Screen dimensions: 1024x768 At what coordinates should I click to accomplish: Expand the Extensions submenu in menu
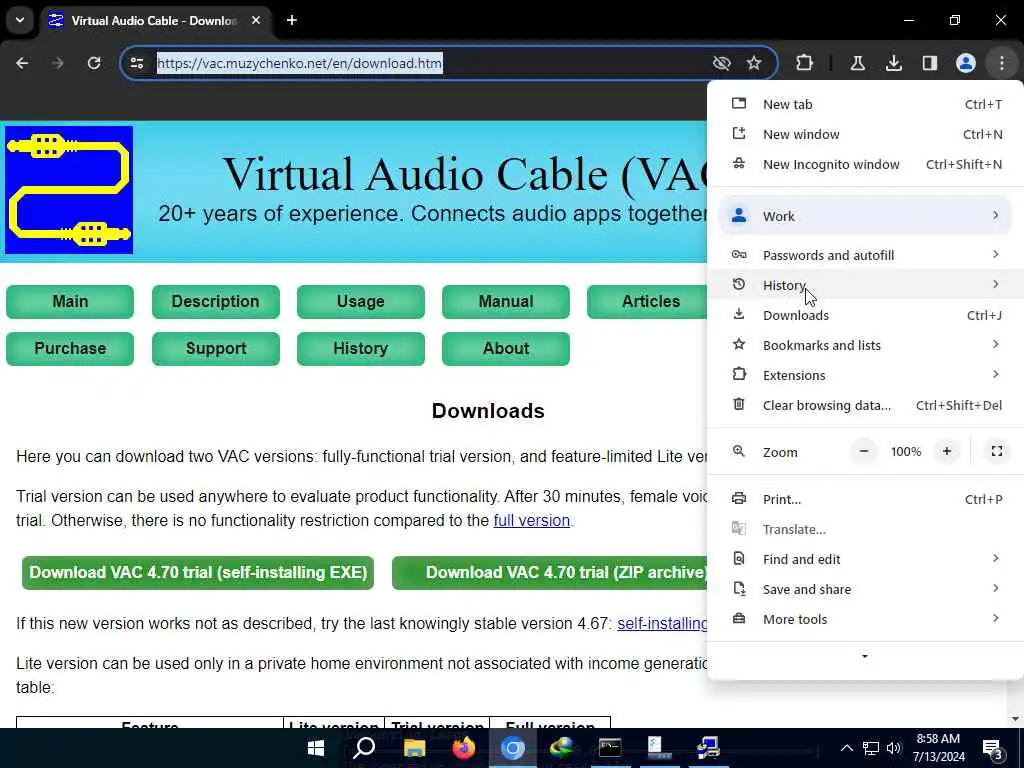pos(865,376)
